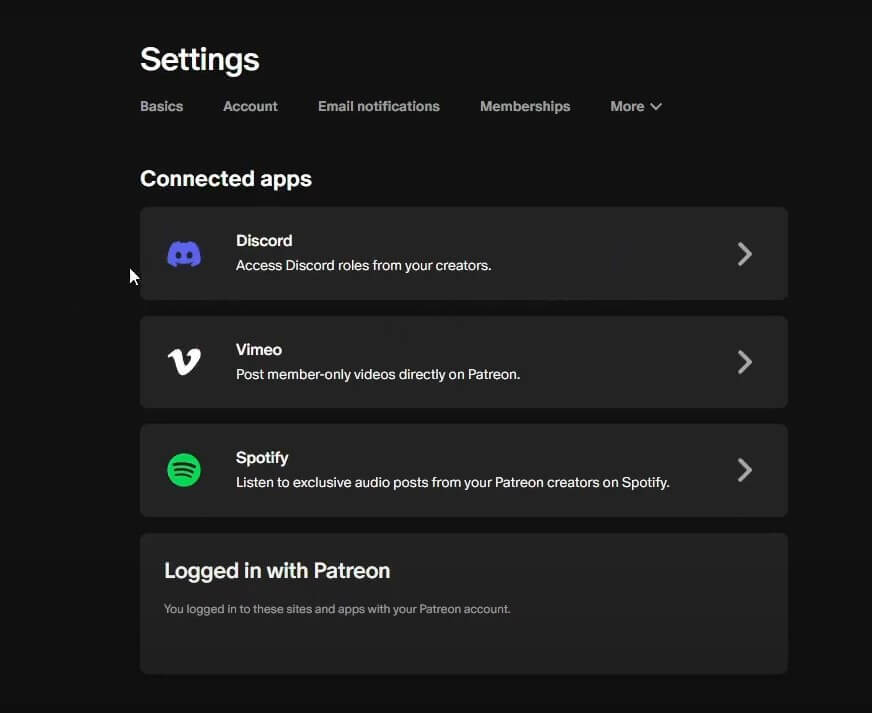Click 'Post member-only videos directly on Patreon' text
This screenshot has height=713, width=872.
pos(378,374)
